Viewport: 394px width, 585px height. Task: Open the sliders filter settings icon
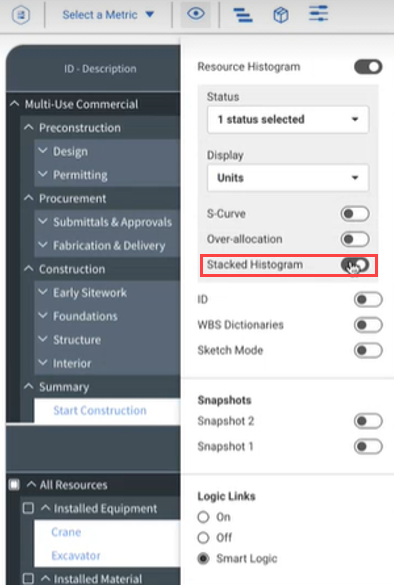(x=319, y=14)
